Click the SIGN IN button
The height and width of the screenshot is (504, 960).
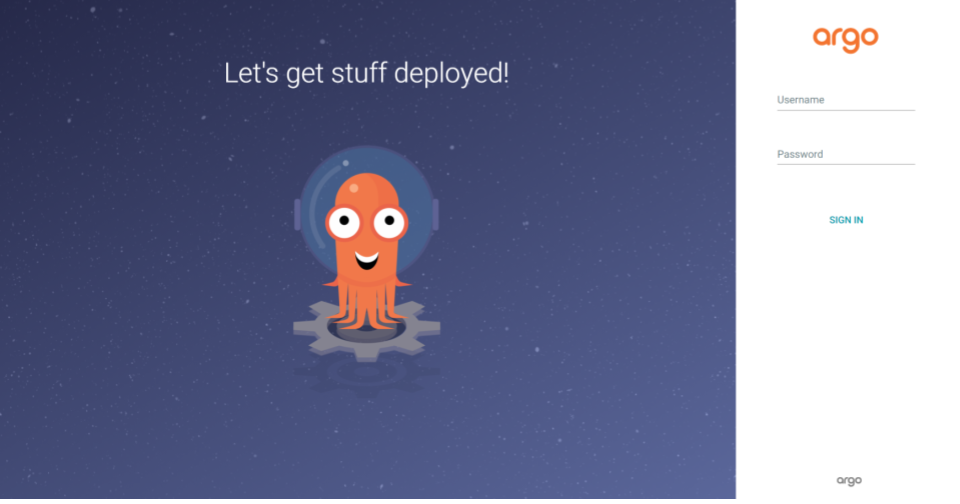[846, 220]
